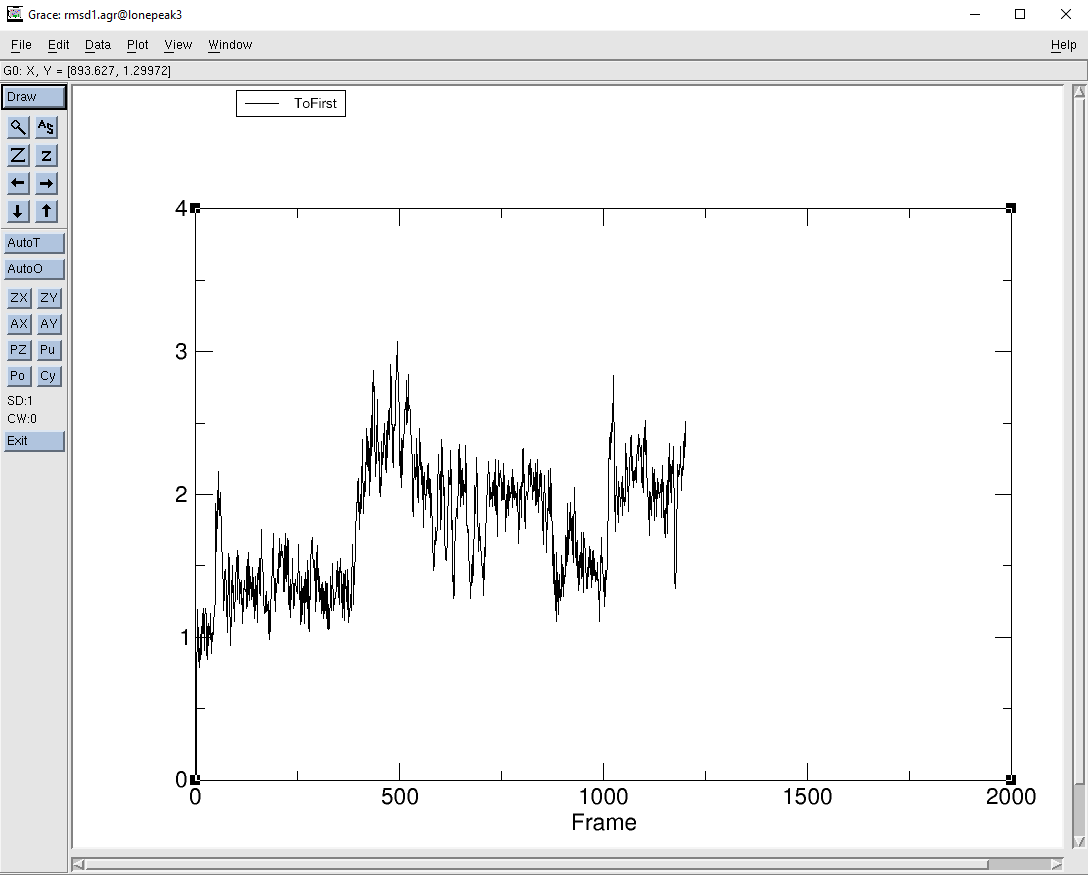Click the large Z zoom-in icon
Screen dimensions: 1088x875
pos(17,155)
